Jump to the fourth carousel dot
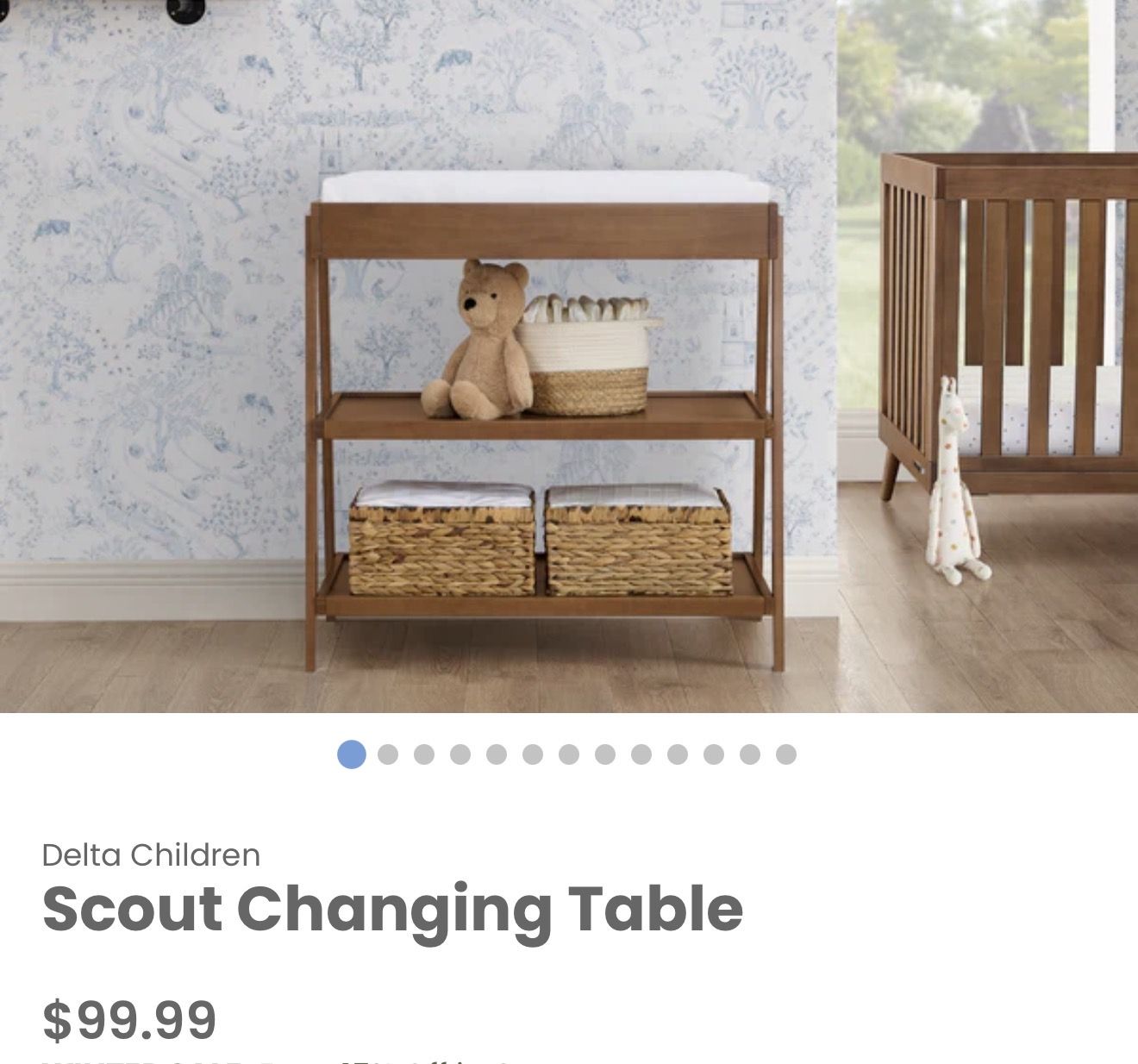 click(x=460, y=754)
